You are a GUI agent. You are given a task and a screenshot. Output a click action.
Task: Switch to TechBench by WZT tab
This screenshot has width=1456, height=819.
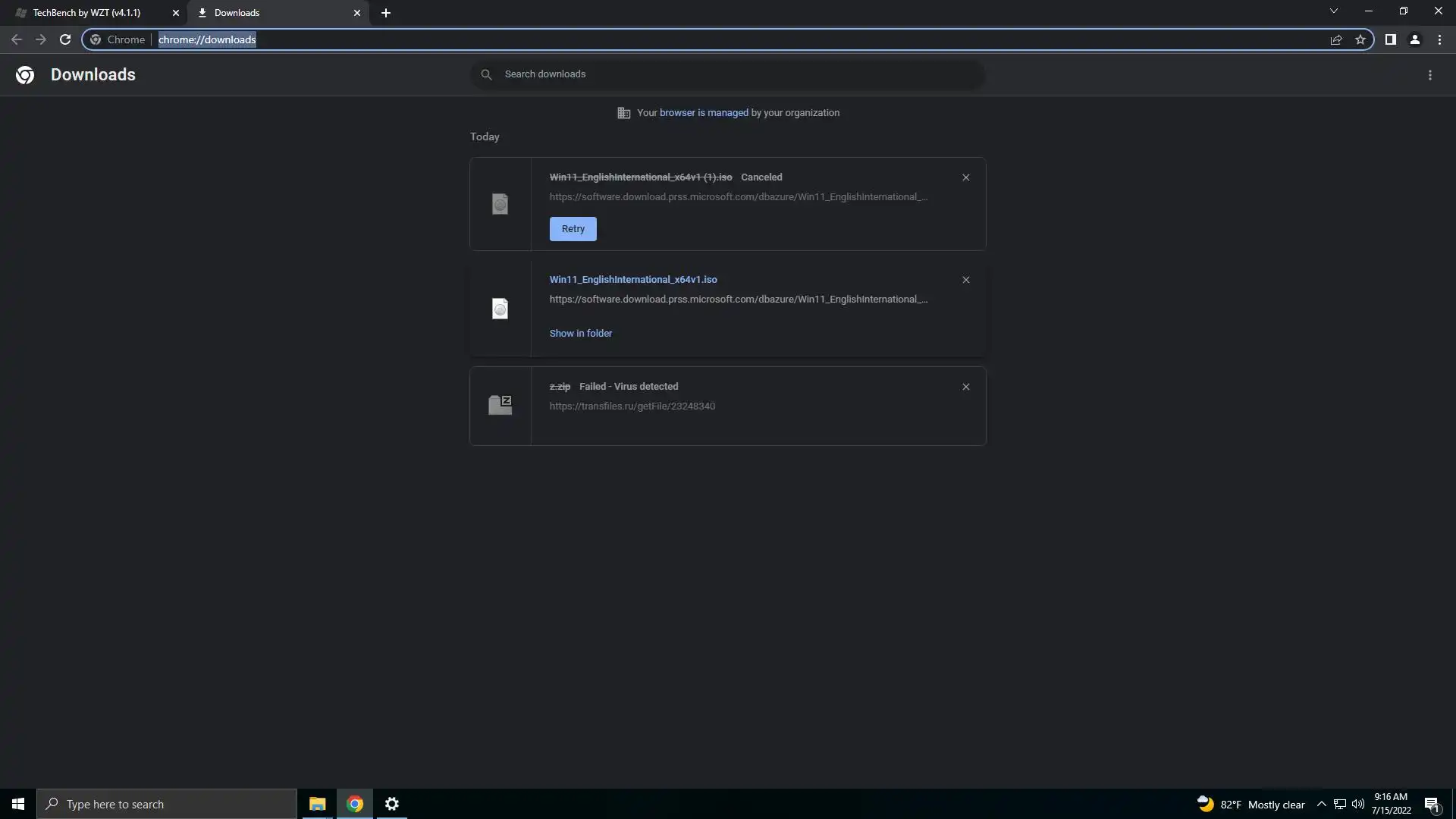(87, 13)
